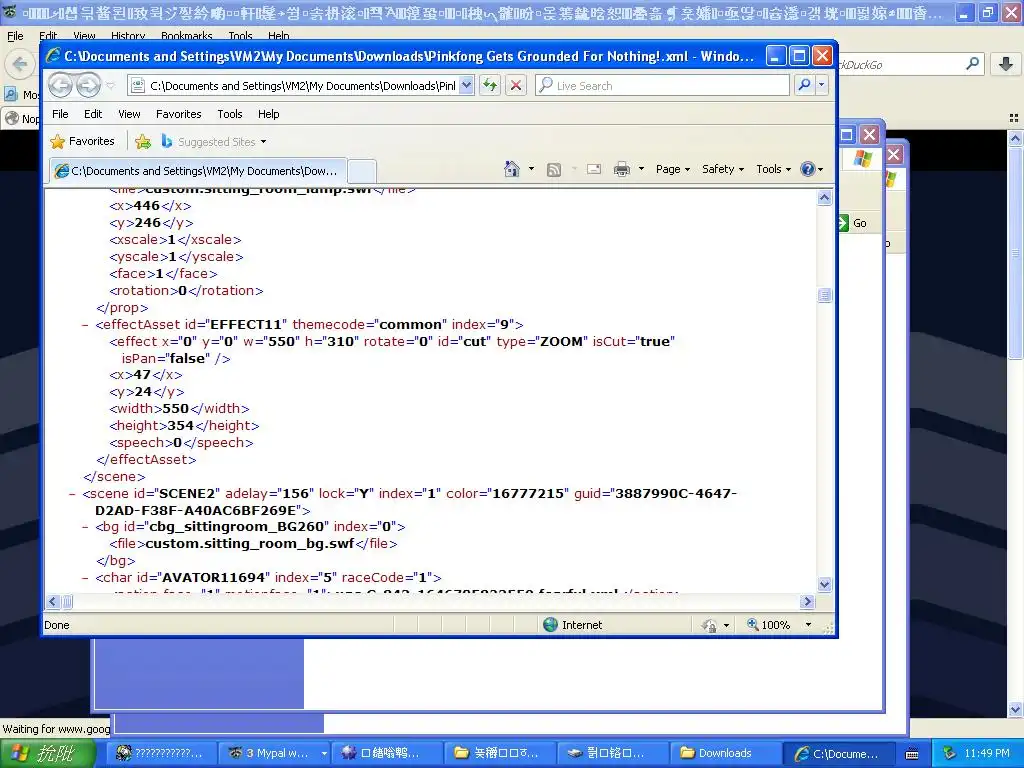Click the vertical scrollbar down arrow

[825, 584]
